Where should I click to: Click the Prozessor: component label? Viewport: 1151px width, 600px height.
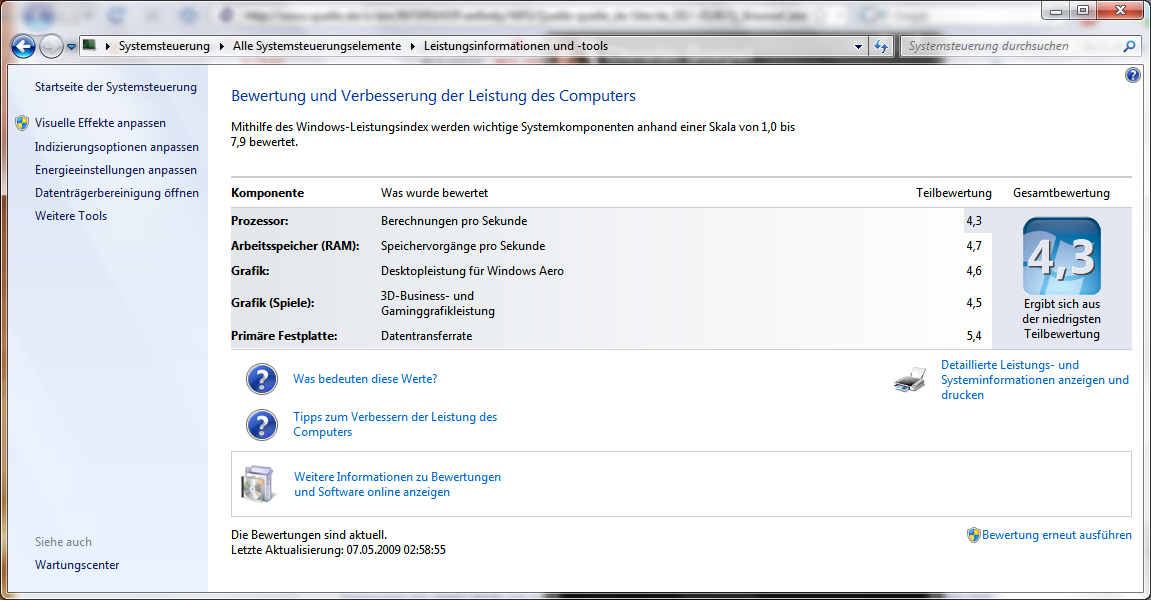[260, 220]
